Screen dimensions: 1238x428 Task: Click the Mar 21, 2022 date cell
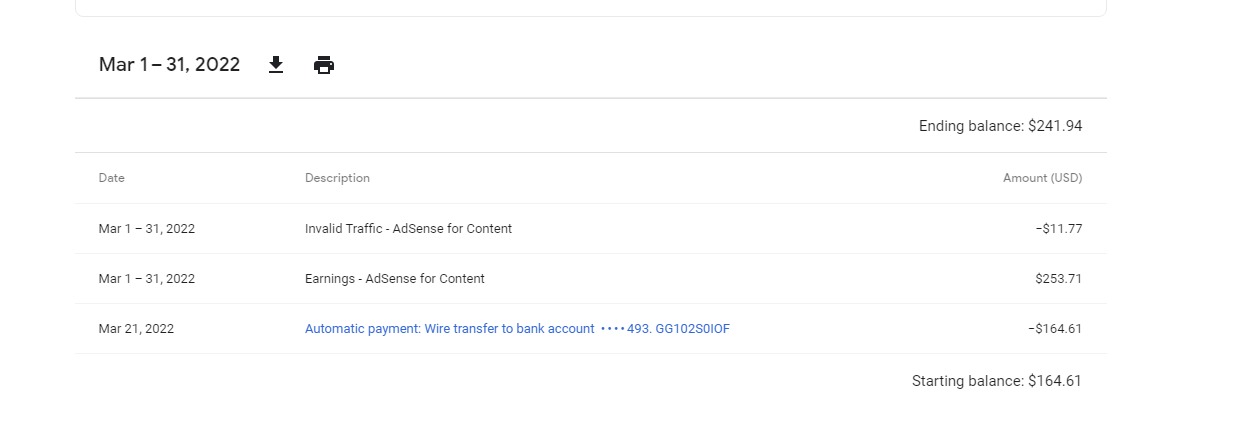(x=136, y=329)
